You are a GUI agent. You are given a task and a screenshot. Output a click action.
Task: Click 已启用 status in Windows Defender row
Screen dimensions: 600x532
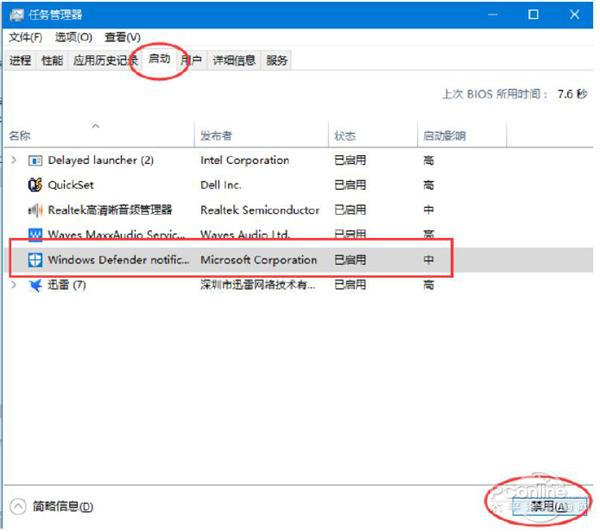tap(350, 260)
